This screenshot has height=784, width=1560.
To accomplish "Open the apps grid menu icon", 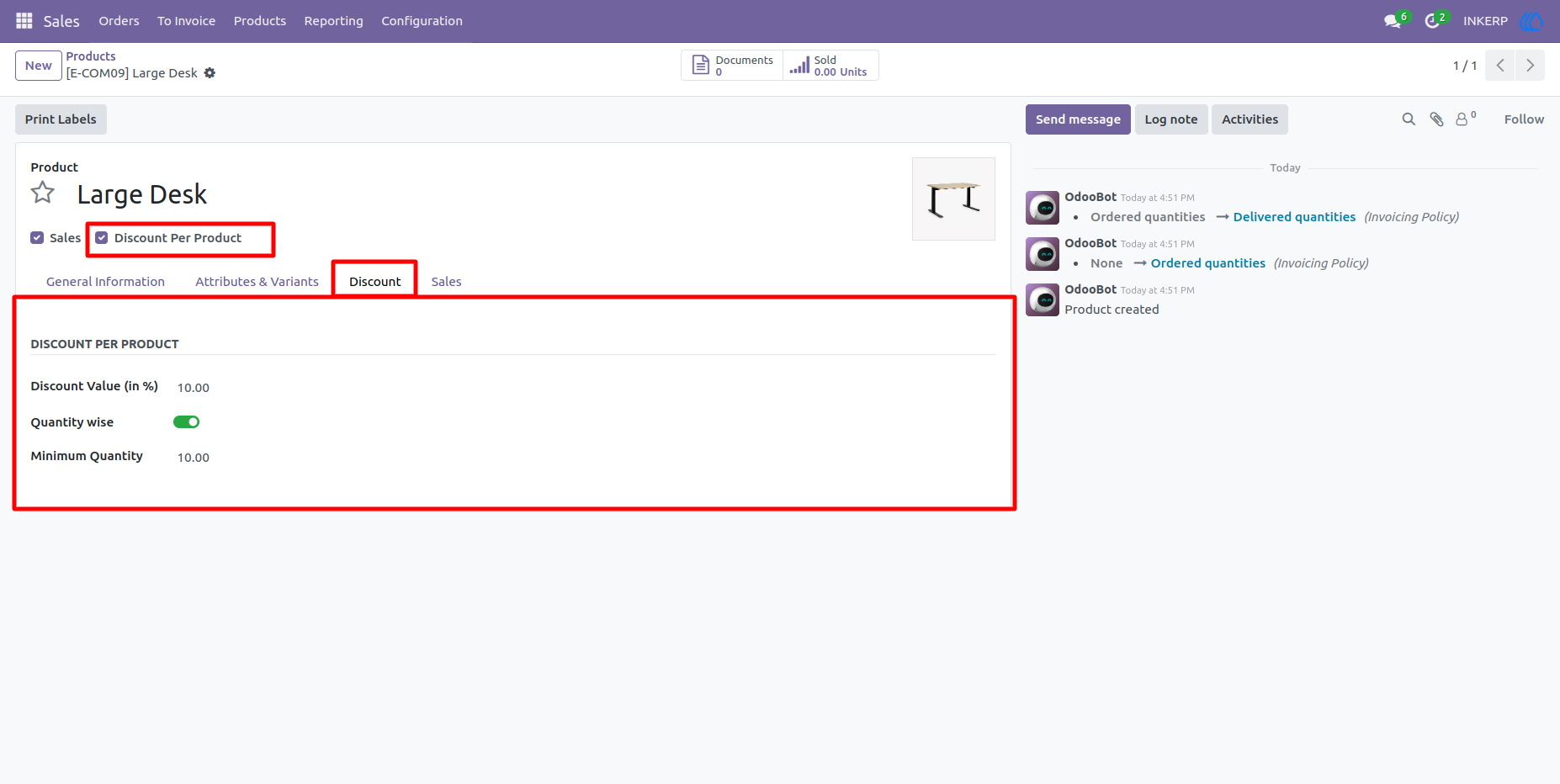I will pos(24,20).
